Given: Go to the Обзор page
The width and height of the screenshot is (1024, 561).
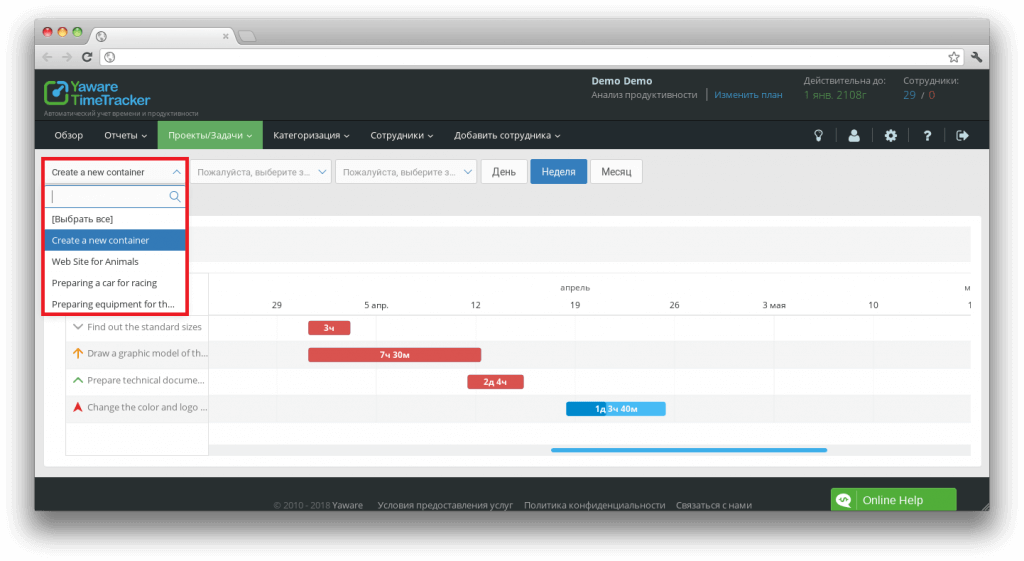Looking at the screenshot, I should tap(69, 135).
